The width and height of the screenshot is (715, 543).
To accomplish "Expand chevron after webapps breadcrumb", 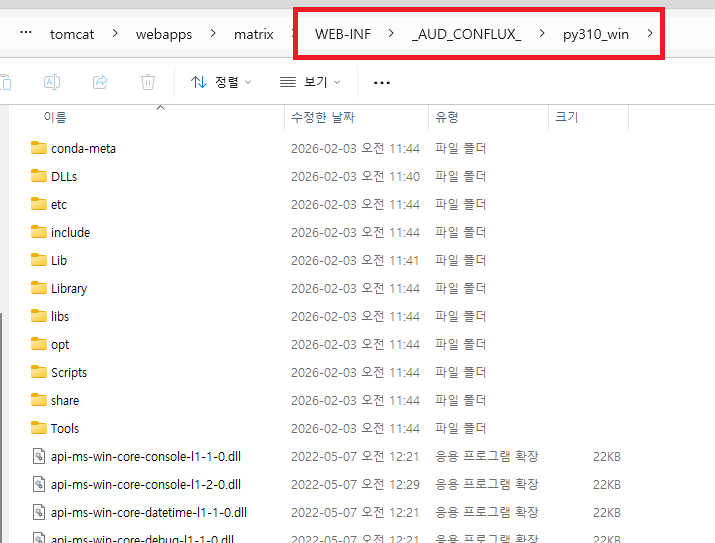I will (213, 33).
